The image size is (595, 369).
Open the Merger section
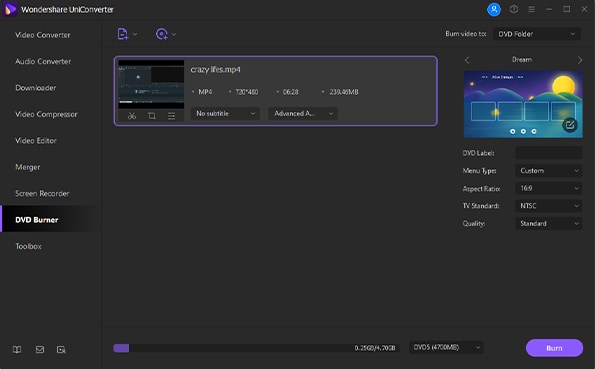click(x=28, y=167)
